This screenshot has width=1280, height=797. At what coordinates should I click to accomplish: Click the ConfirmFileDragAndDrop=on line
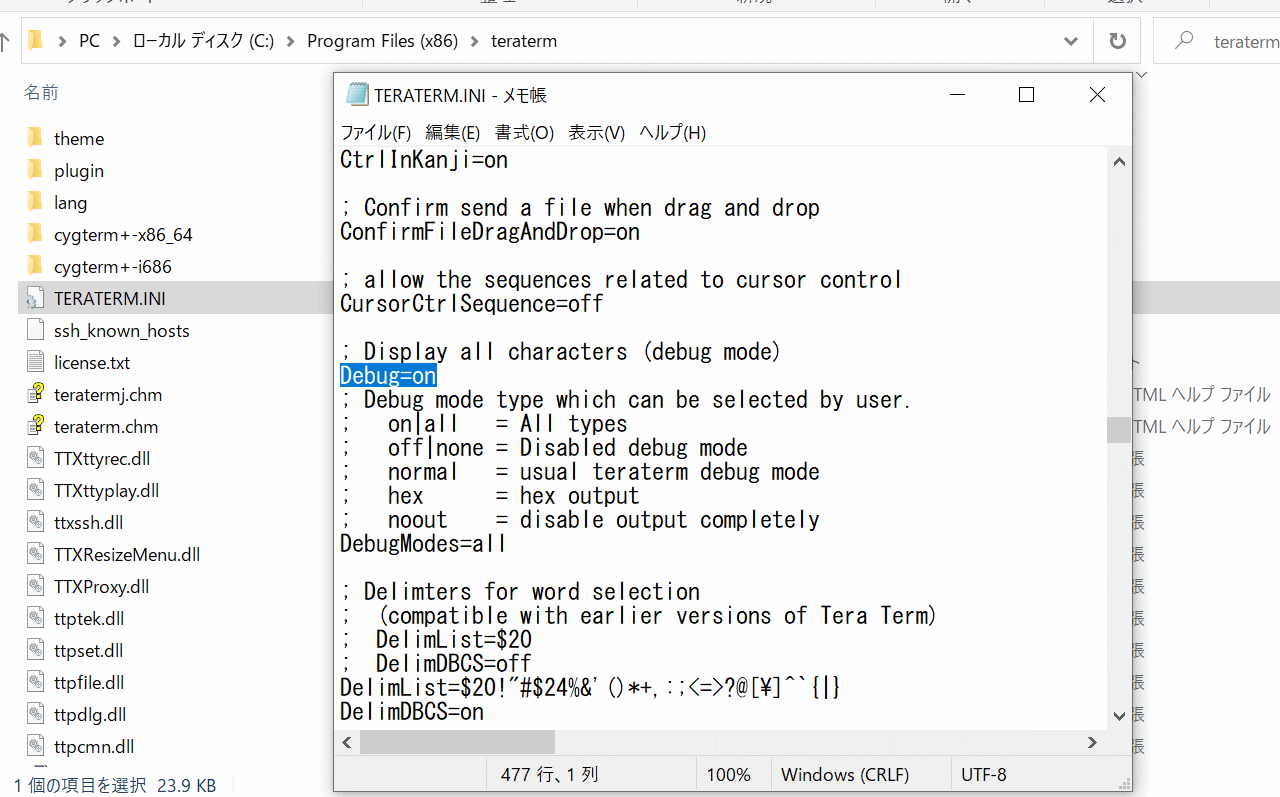(490, 232)
